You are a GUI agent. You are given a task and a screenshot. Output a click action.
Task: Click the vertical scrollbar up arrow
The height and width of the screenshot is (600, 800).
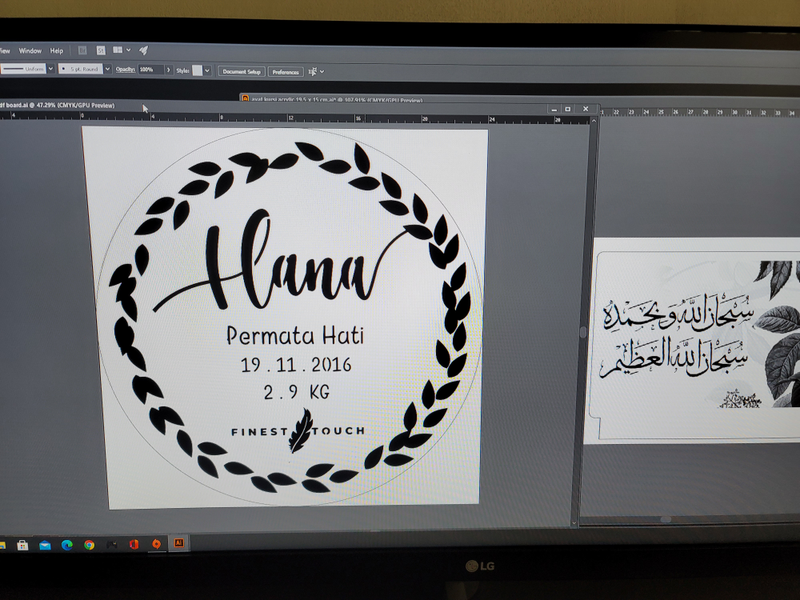[x=593, y=121]
